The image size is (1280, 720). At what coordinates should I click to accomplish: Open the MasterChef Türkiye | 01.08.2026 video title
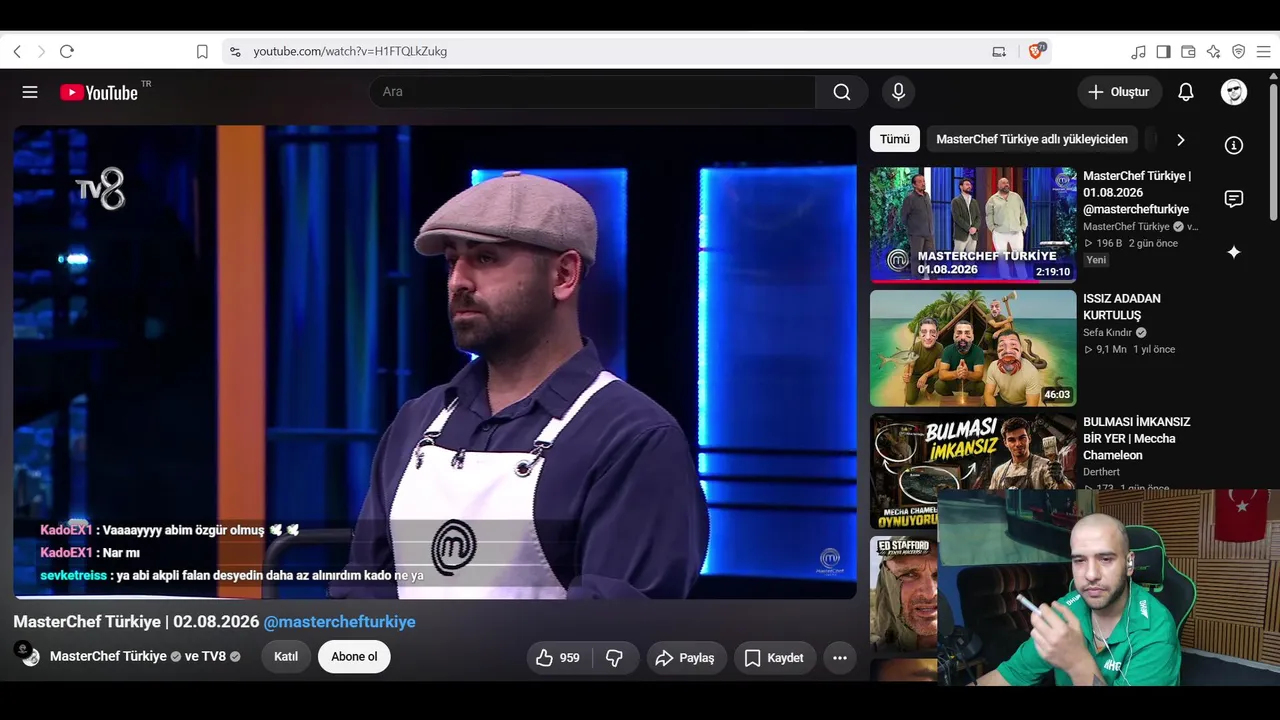1137,192
